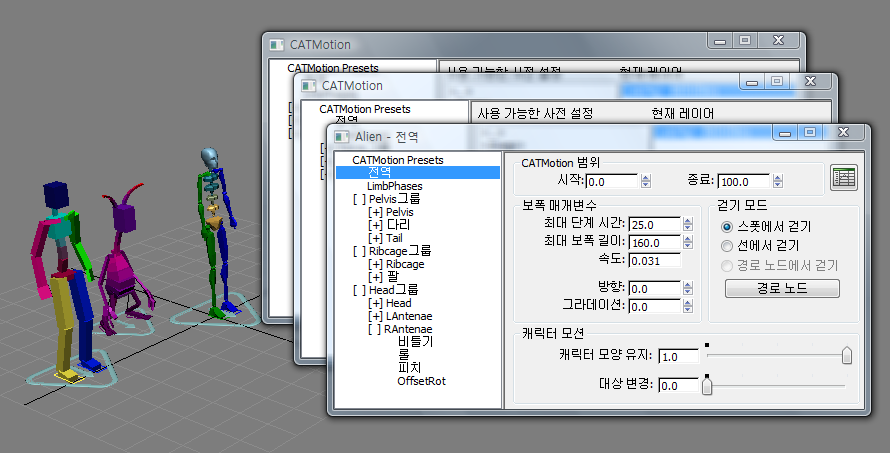Click the 종료 spinner arrows
Viewport: 890px width, 453px height.
[778, 182]
